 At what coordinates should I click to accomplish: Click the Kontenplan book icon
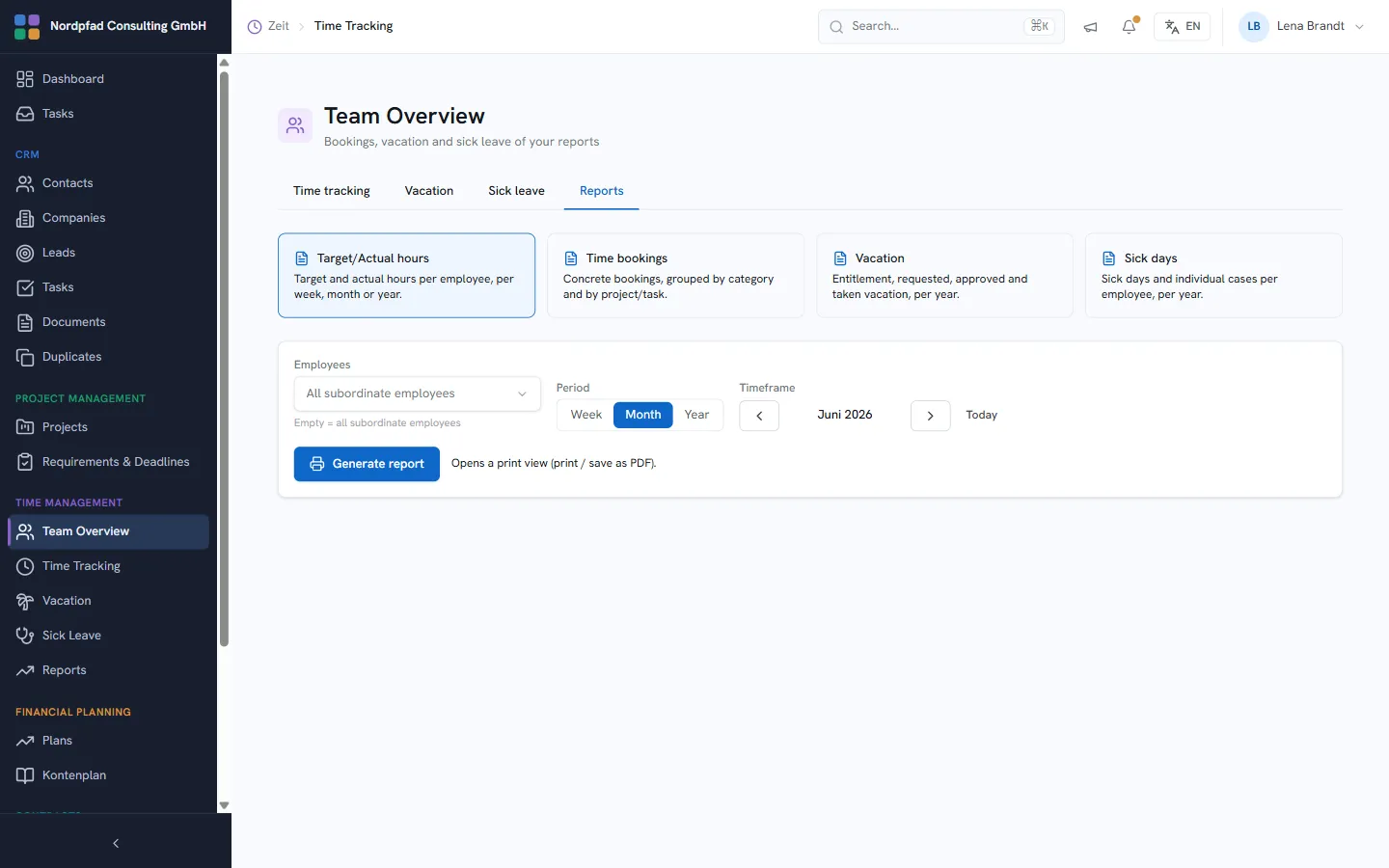pos(25,775)
